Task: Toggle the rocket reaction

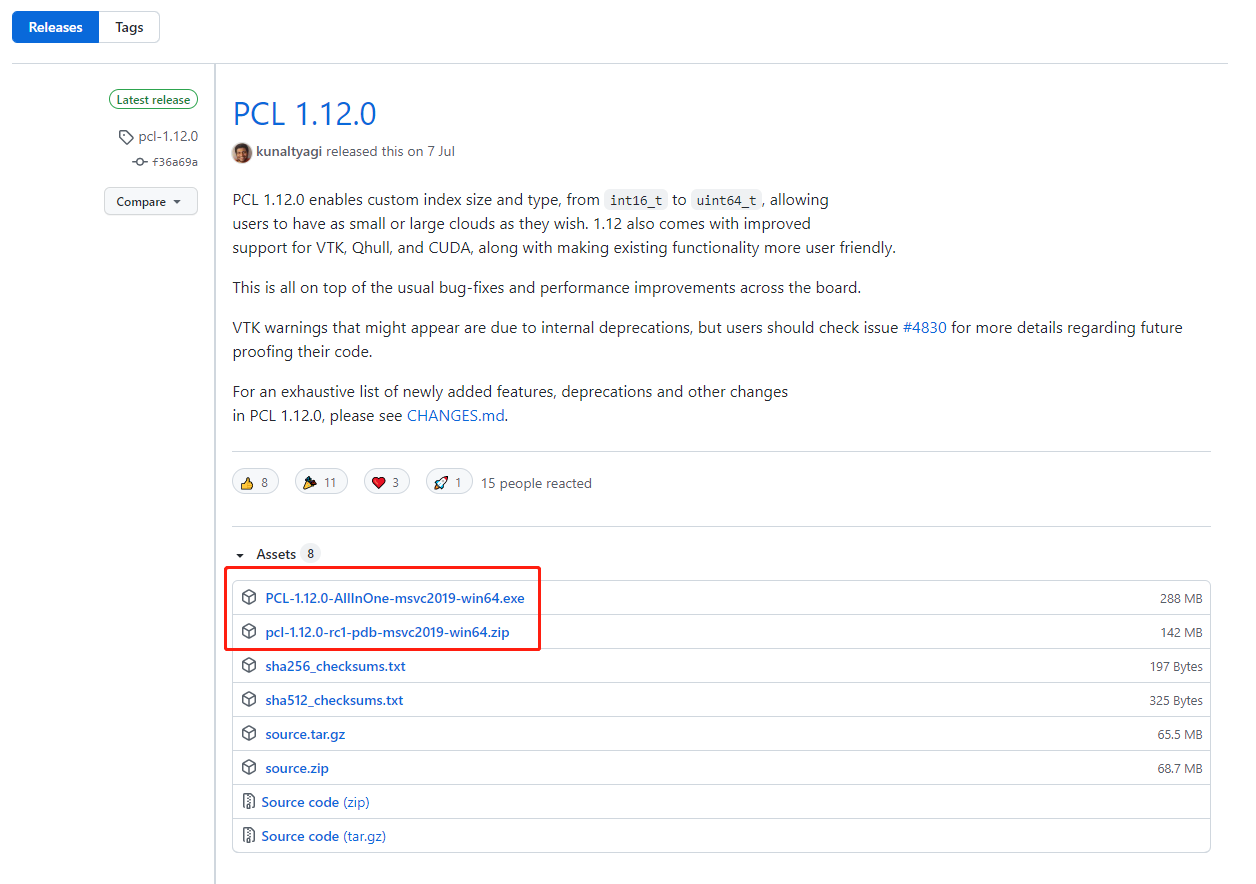Action: [448, 481]
